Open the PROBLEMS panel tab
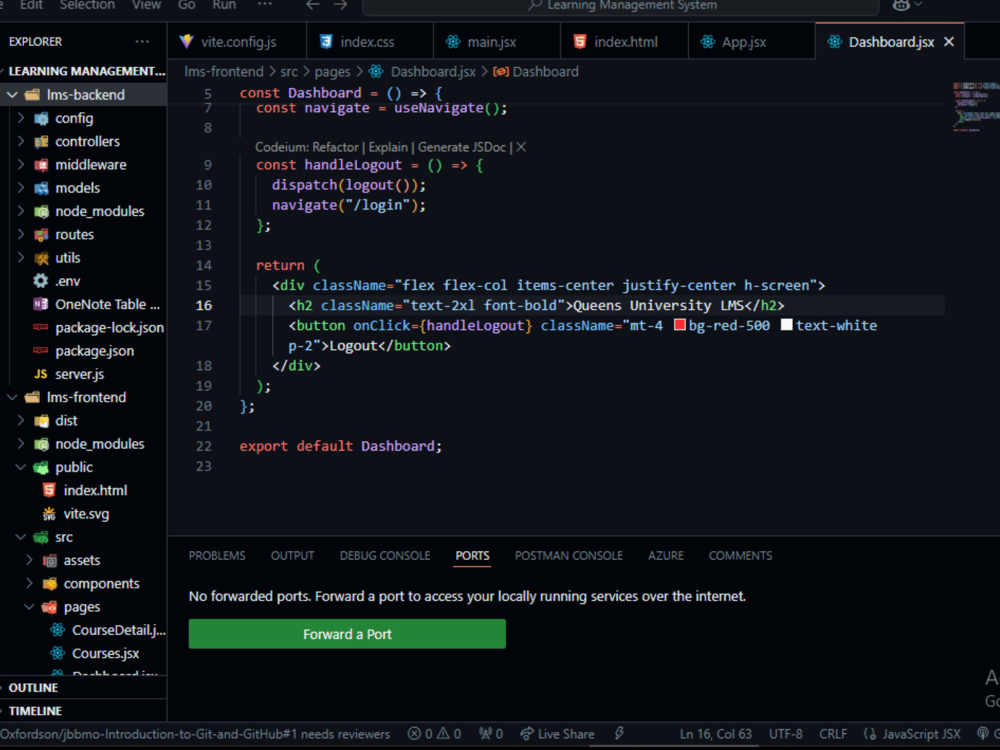The image size is (1000, 750). pyautogui.click(x=217, y=555)
